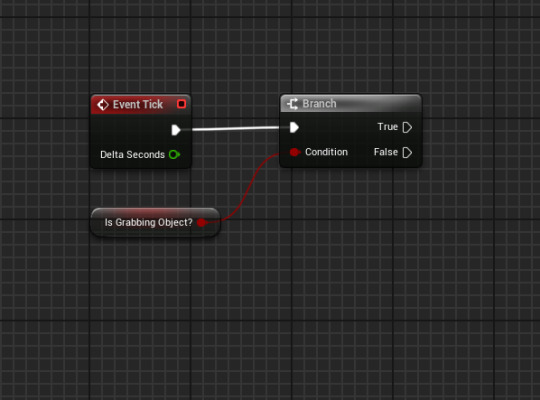Click the Branch node's red Condition pin
The width and height of the screenshot is (540, 400).
tap(294, 152)
